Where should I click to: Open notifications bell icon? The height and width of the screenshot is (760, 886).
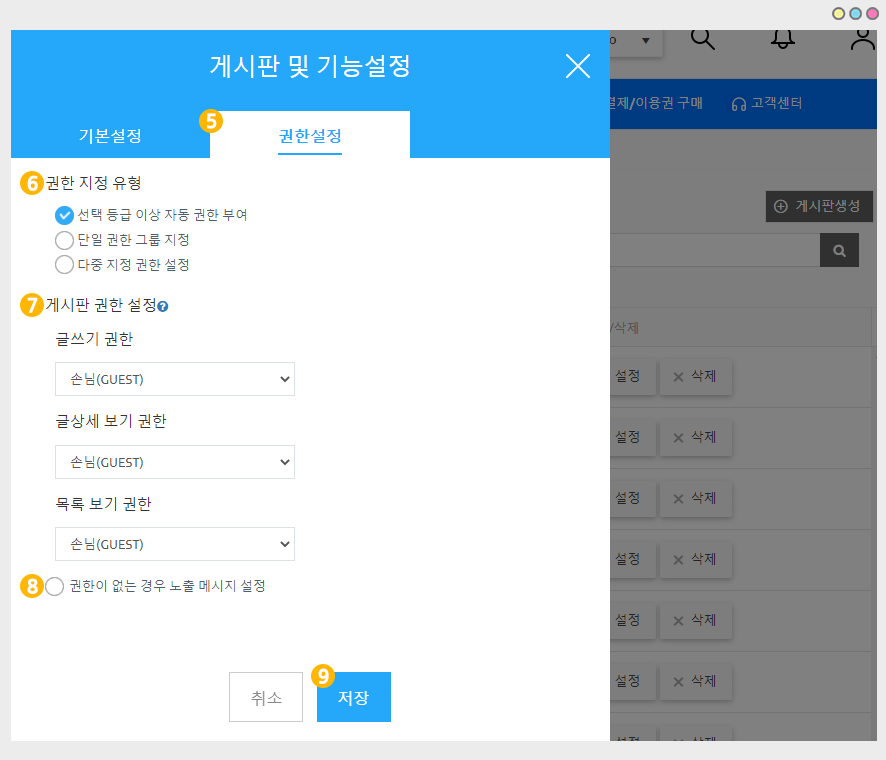pos(783,39)
